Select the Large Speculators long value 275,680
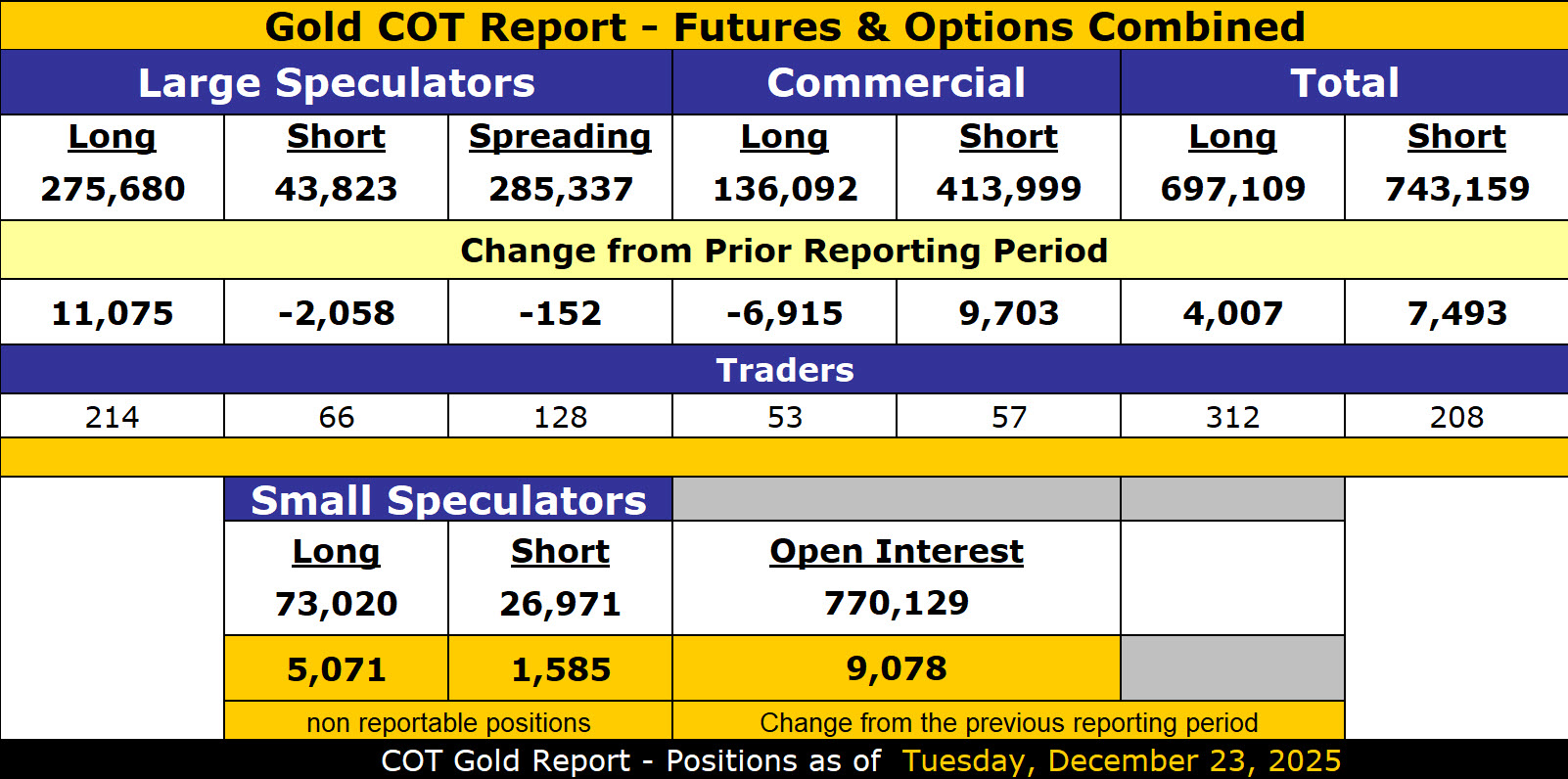This screenshot has width=1568, height=779. pos(113,189)
